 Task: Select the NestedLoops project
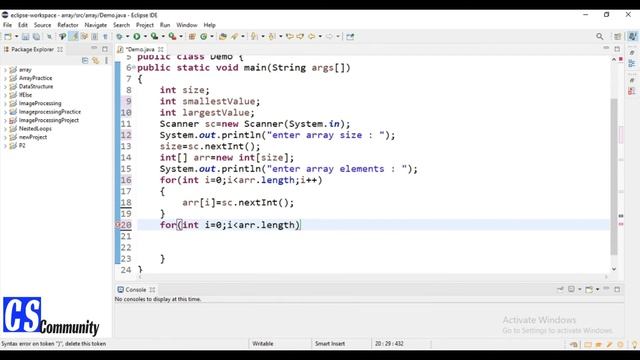pyautogui.click(x=35, y=129)
